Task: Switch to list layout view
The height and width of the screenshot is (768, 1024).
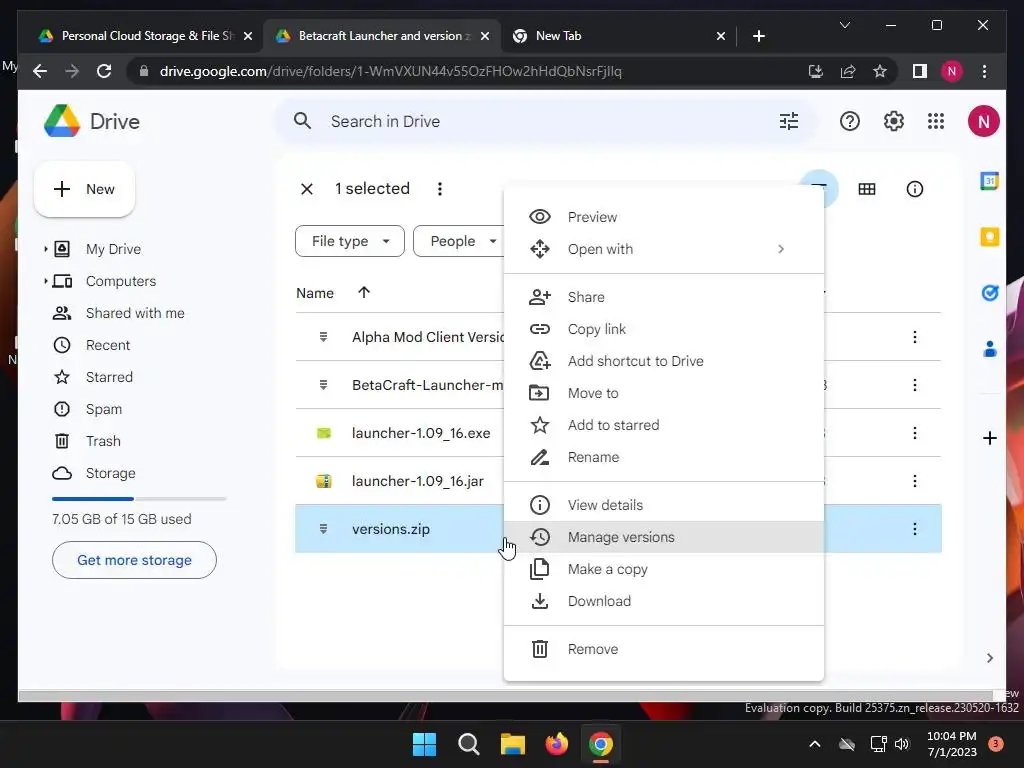Action: [819, 186]
